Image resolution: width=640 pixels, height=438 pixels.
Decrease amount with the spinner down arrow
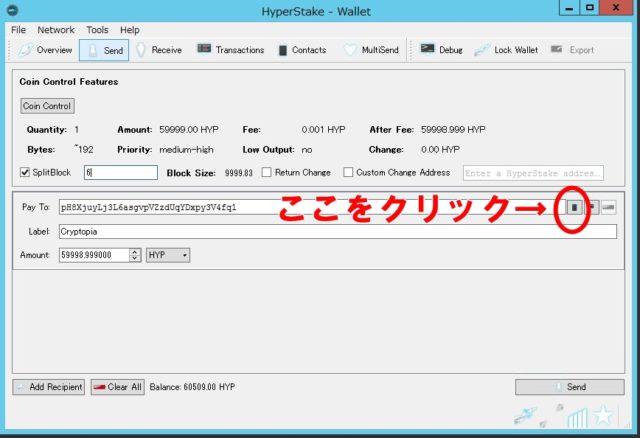pos(135,258)
